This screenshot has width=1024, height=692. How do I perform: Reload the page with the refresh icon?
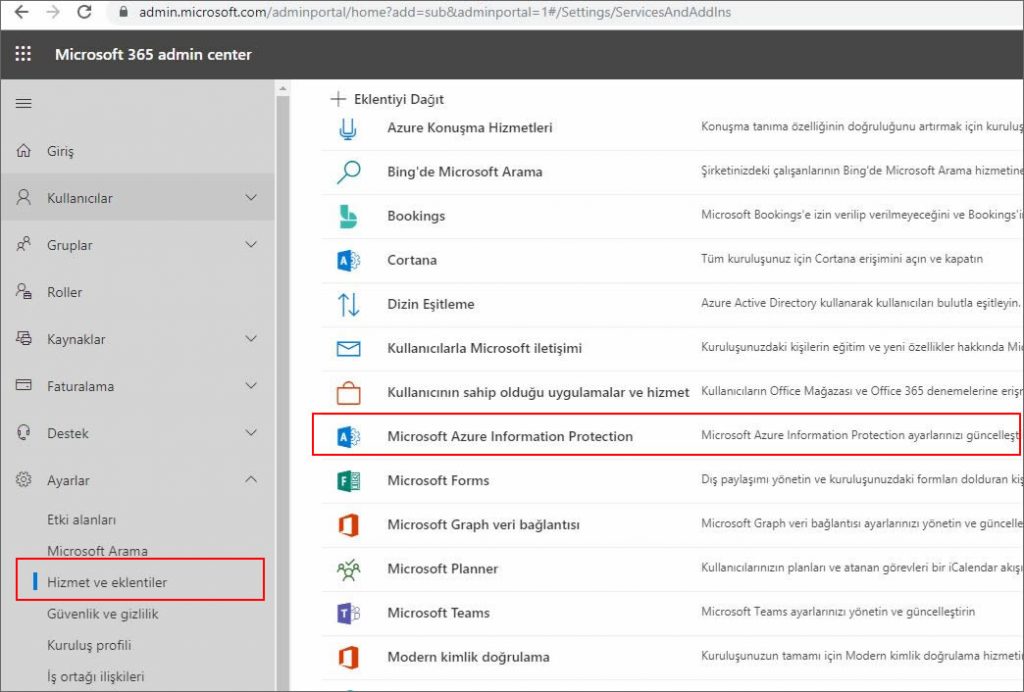(84, 12)
